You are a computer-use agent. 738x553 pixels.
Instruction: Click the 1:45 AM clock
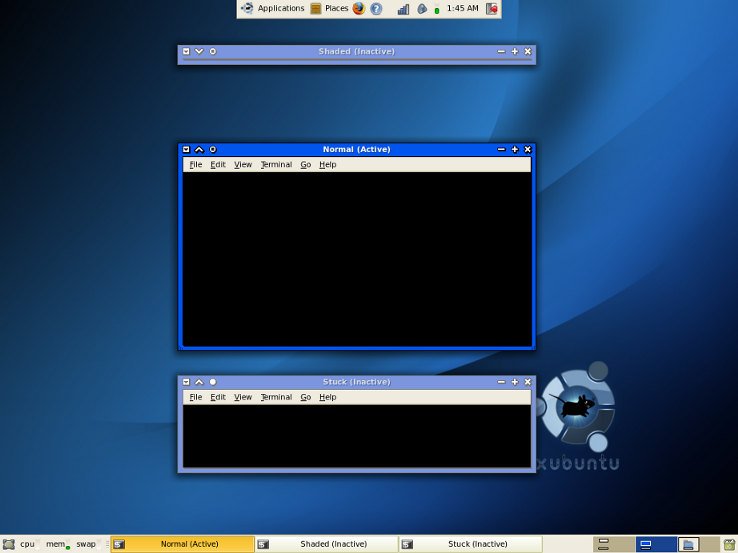click(462, 8)
